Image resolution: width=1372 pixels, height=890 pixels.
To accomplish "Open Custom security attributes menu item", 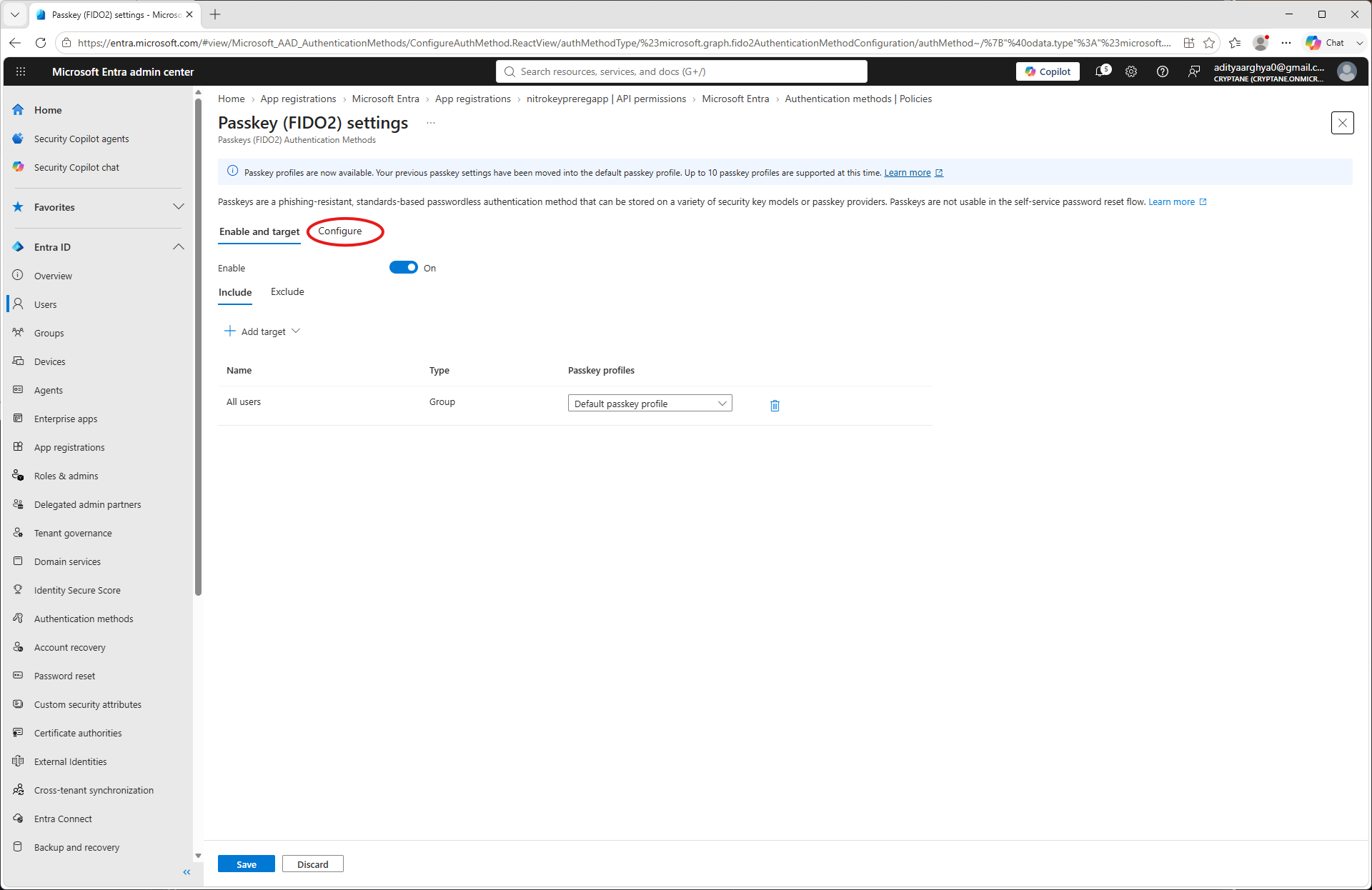I will 88,704.
